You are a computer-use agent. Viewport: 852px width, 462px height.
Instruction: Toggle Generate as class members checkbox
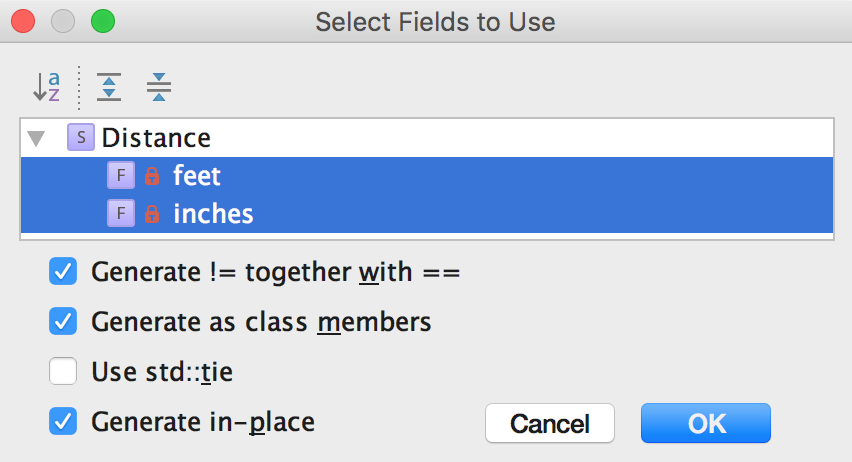(63, 322)
